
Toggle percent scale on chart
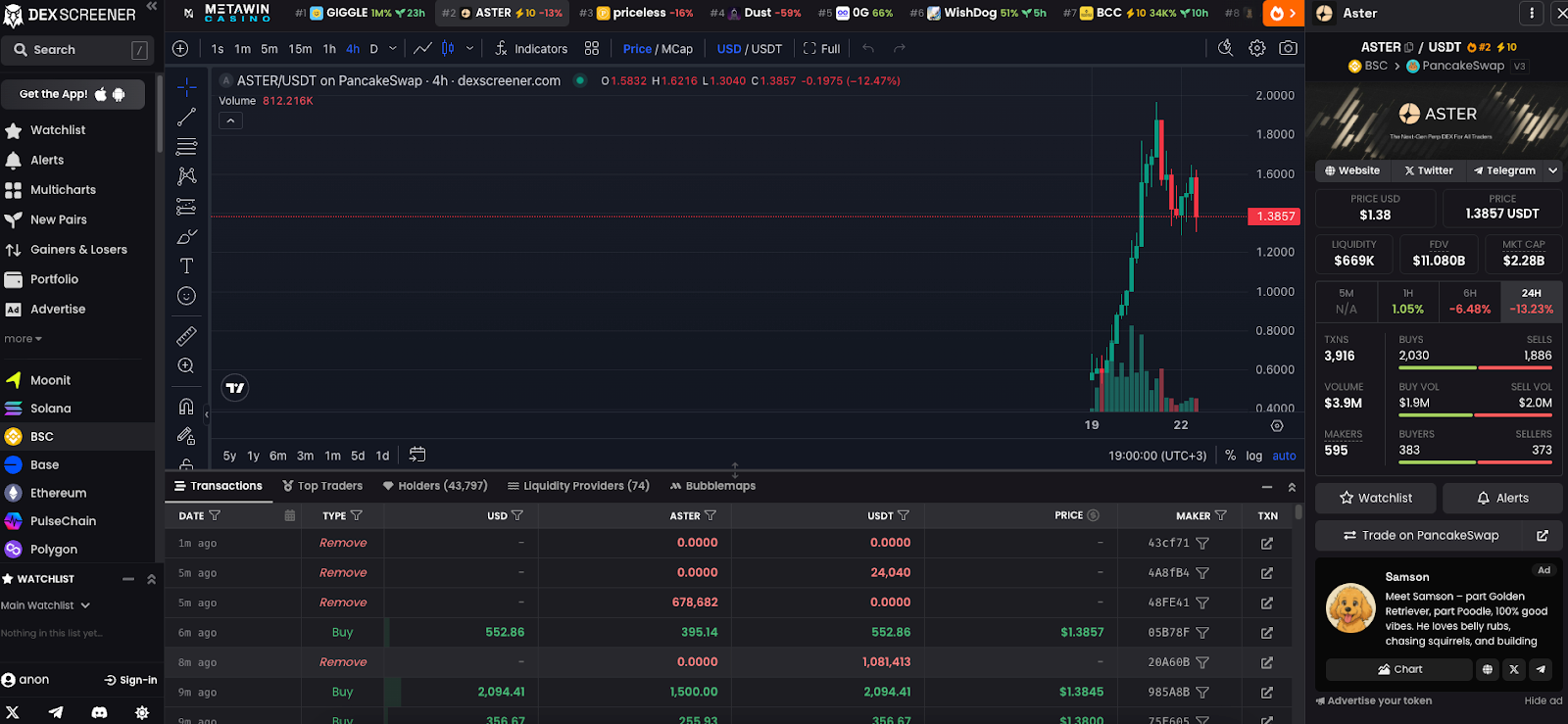click(1230, 456)
